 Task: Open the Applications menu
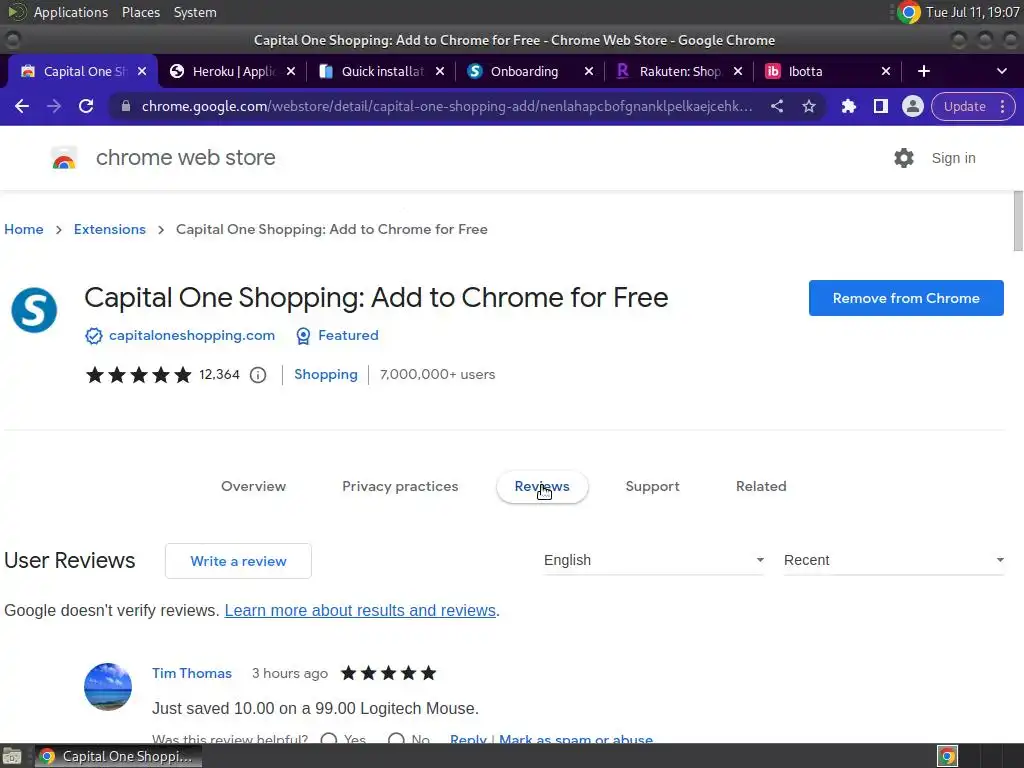pos(71,12)
